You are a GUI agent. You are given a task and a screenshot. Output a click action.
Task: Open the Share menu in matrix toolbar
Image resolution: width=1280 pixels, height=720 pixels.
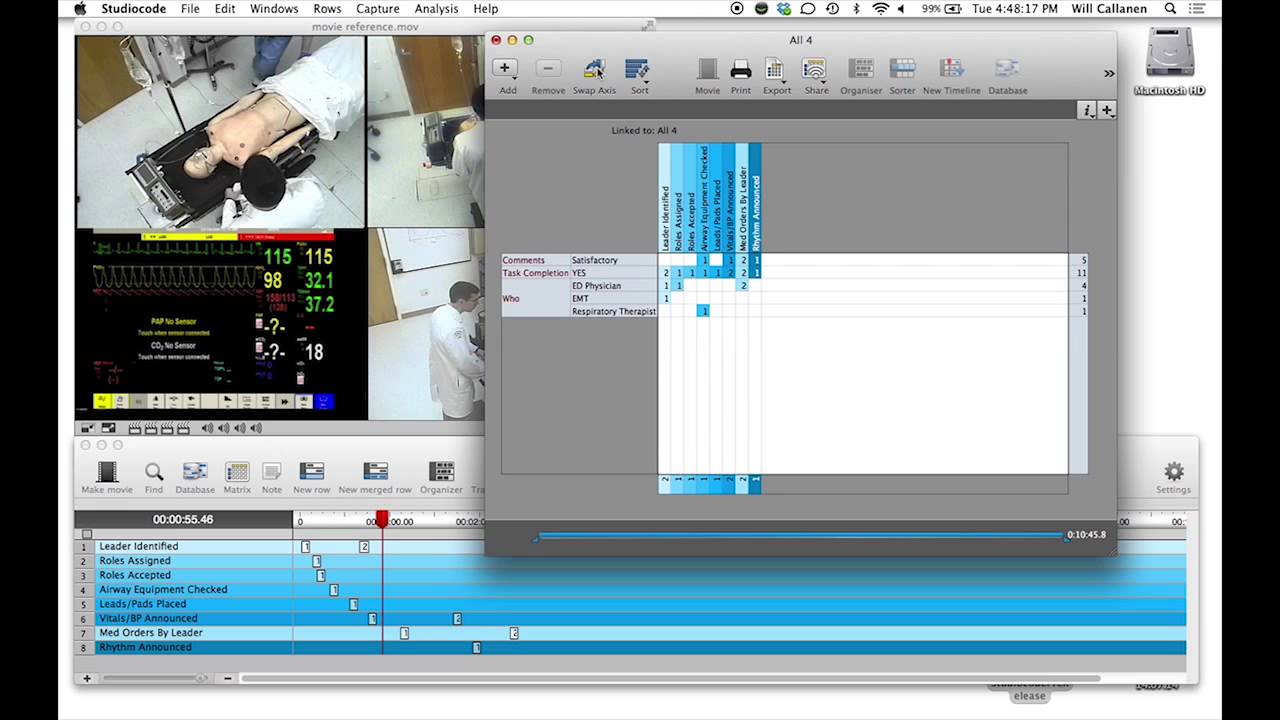point(816,76)
